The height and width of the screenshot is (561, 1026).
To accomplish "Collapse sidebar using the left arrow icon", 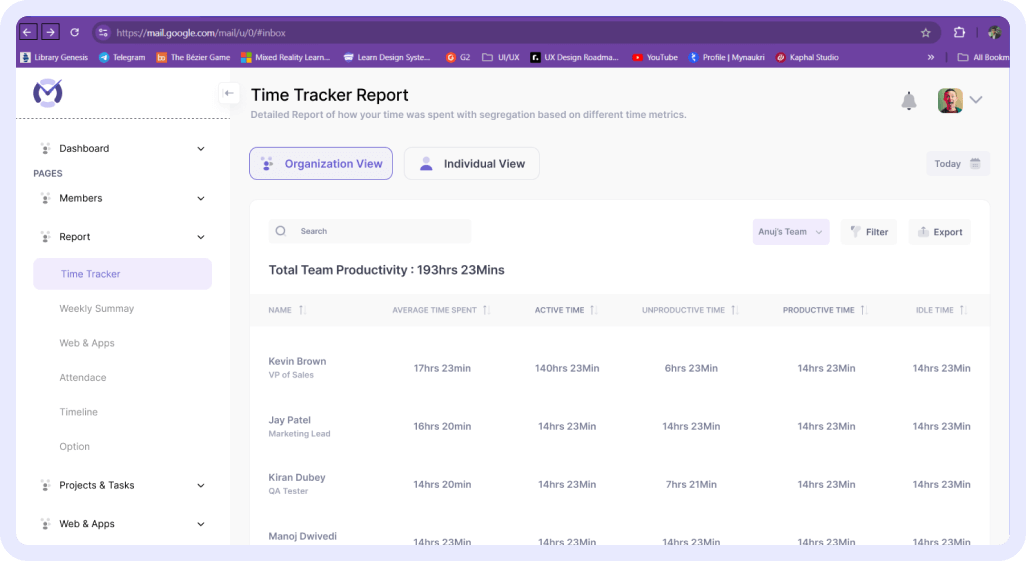I will point(229,93).
